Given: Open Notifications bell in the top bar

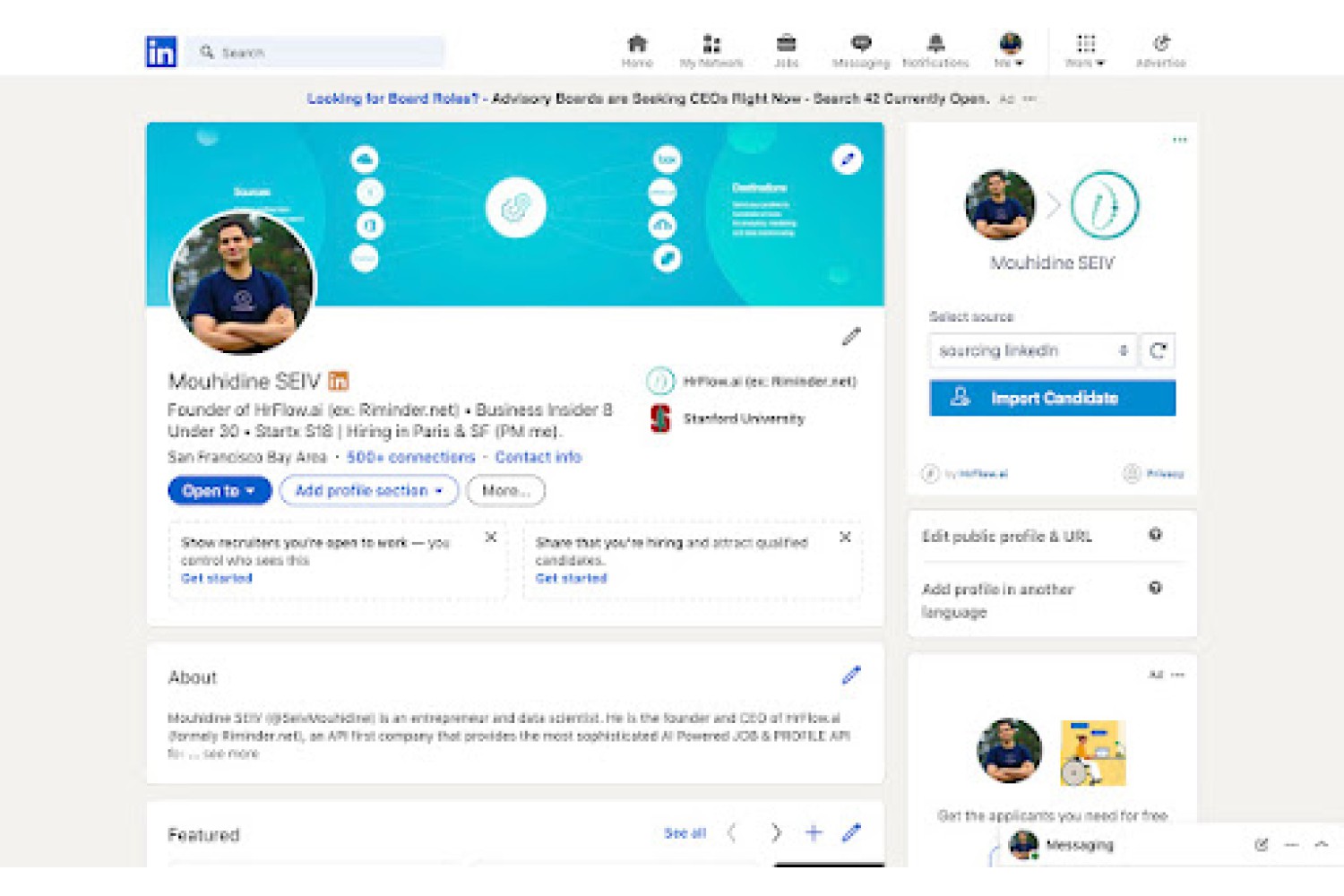Looking at the screenshot, I should click(x=935, y=51).
